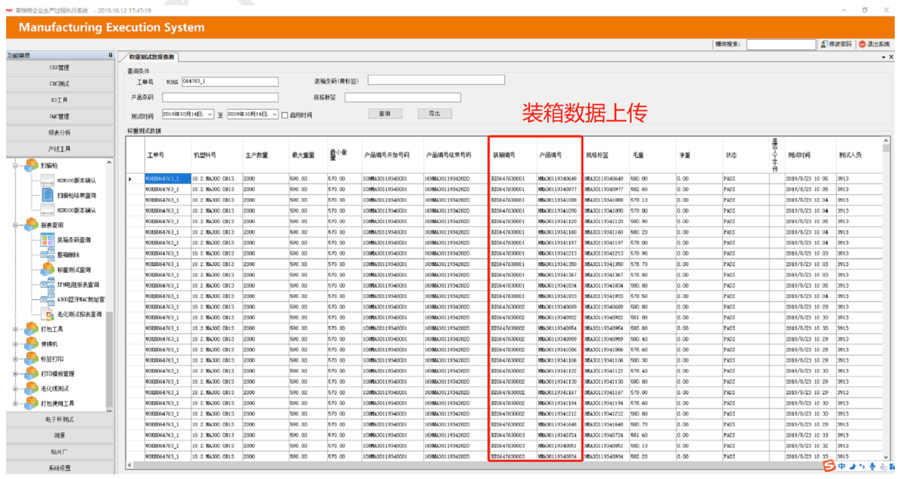Click the 导出 export button
Image resolution: width=900 pixels, height=479 pixels.
click(x=435, y=114)
